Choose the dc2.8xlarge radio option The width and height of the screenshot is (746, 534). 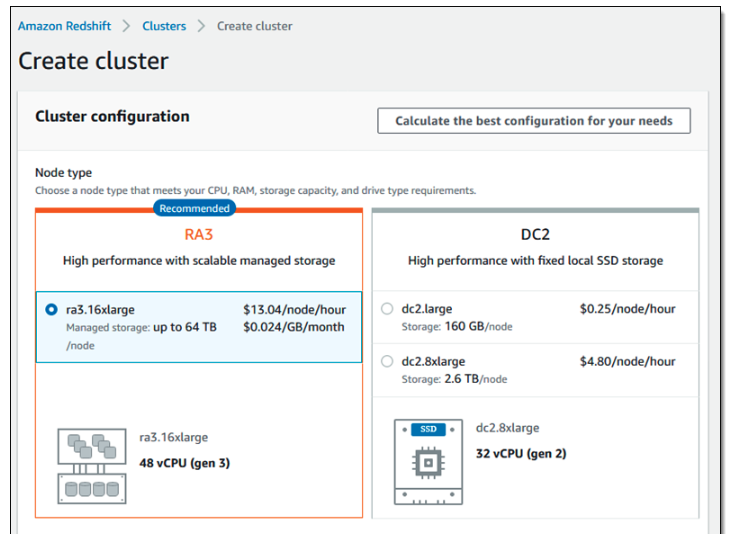click(x=387, y=361)
